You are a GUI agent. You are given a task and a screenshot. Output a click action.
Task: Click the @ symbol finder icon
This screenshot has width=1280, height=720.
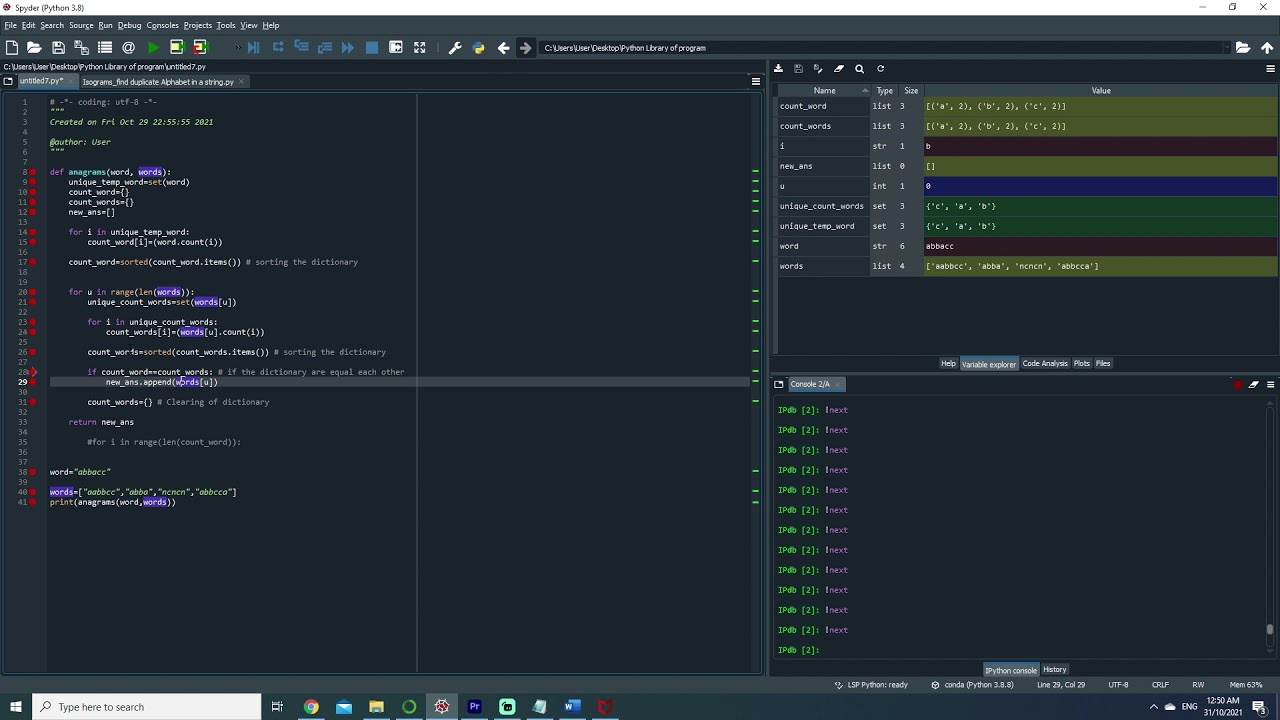pyautogui.click(x=128, y=47)
